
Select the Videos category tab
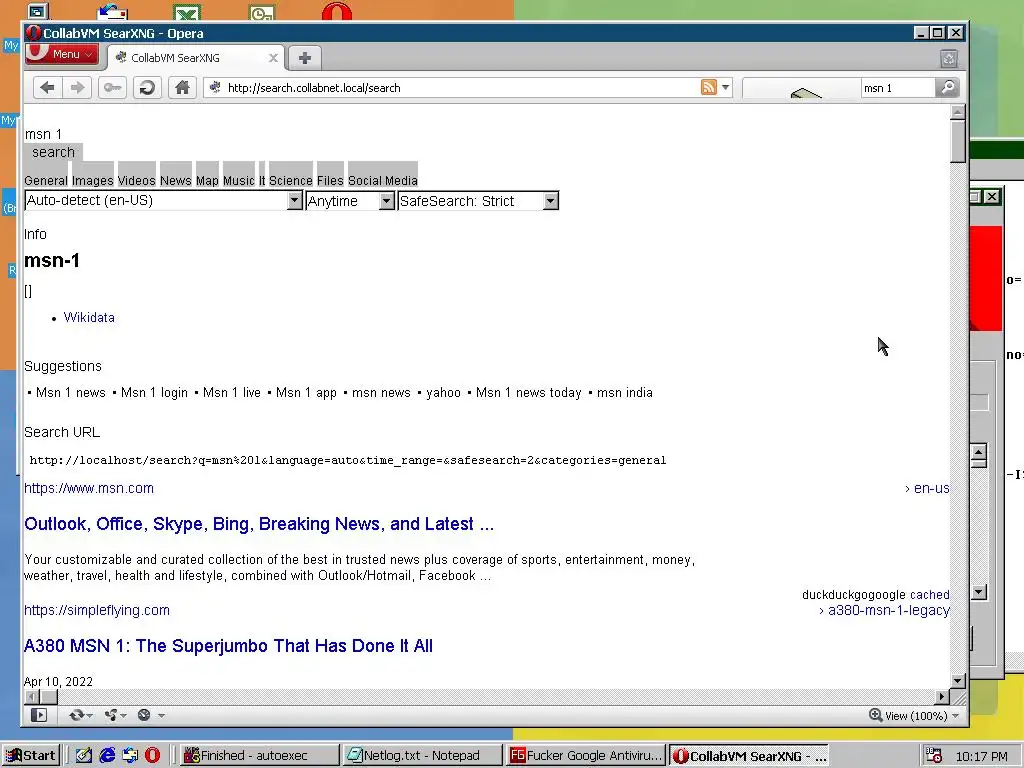(x=136, y=180)
